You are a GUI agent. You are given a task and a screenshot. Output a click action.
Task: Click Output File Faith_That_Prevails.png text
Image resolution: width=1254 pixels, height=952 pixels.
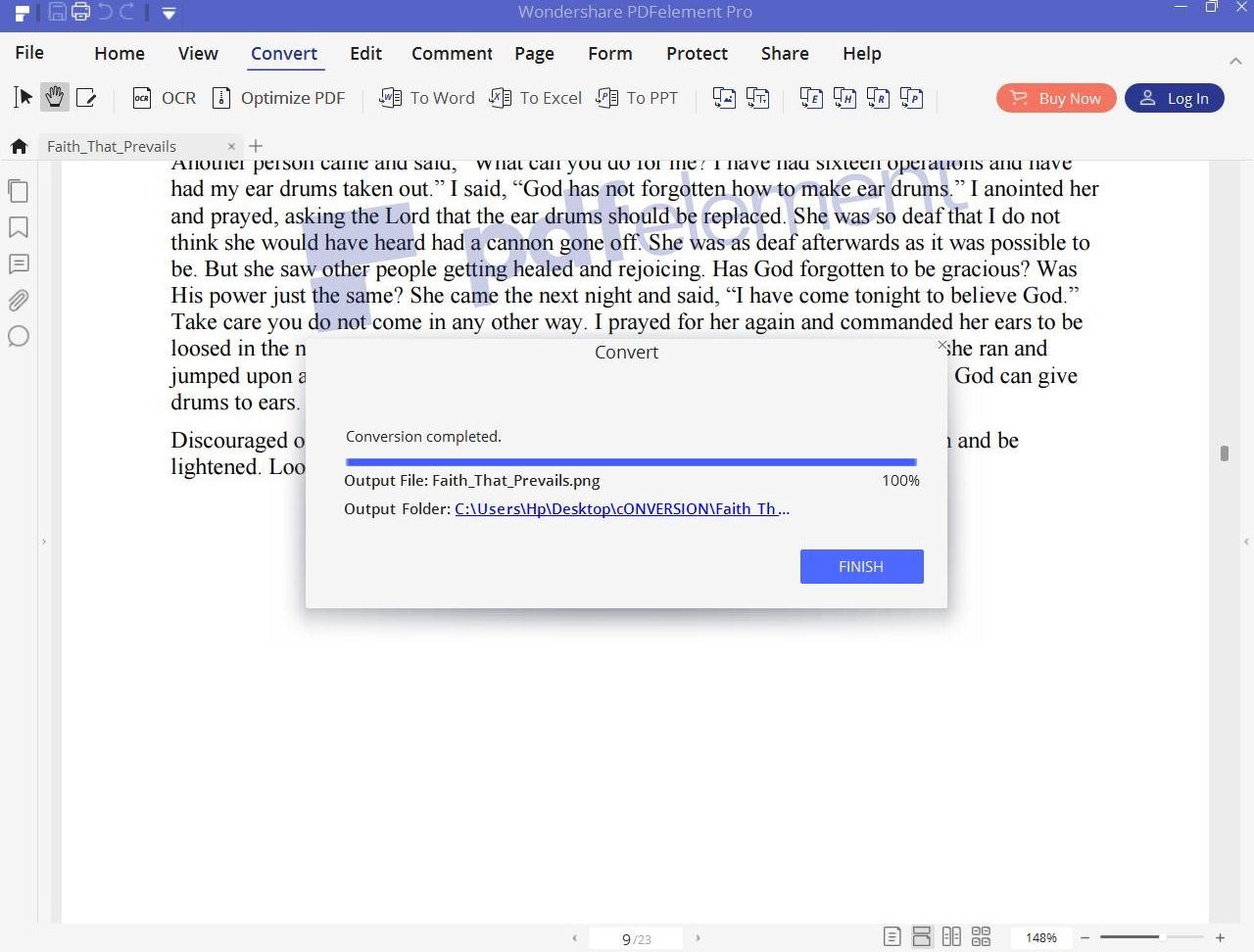click(472, 480)
